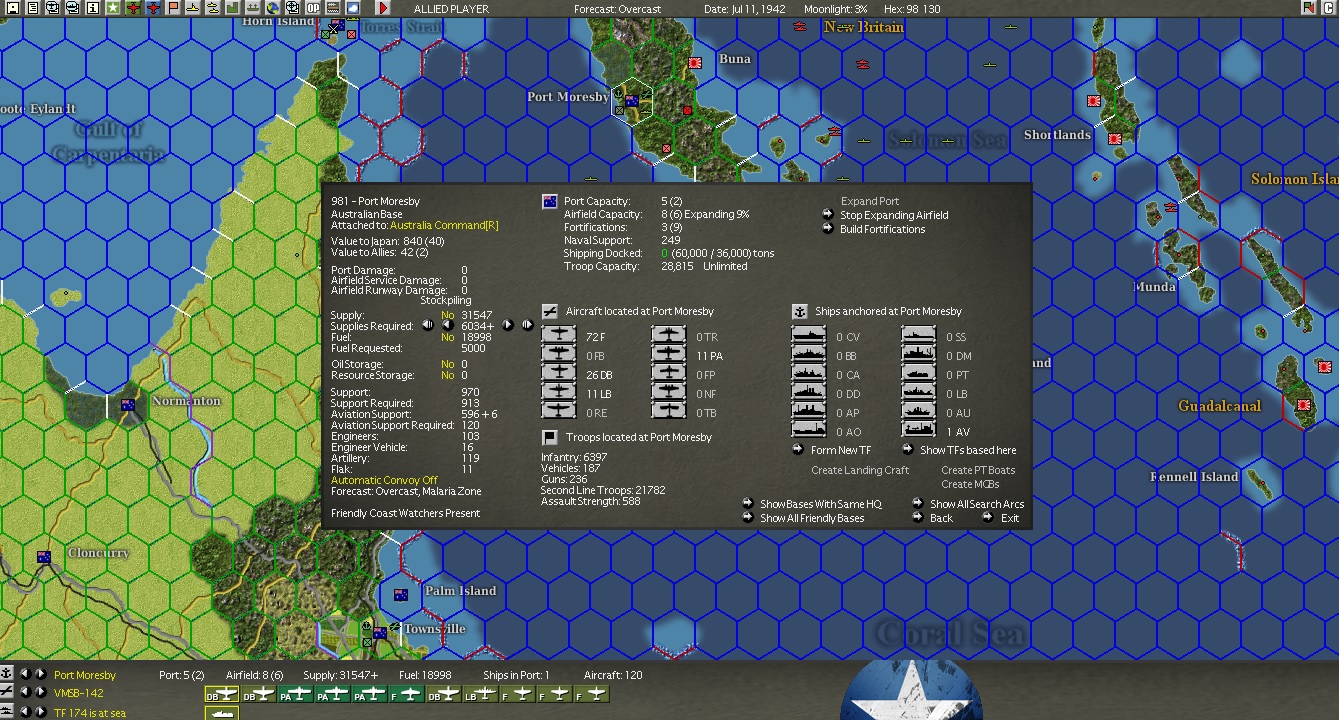Open 'Australia Command[R]' headquarters link
Screen dimensions: 1339x720
pos(444,226)
